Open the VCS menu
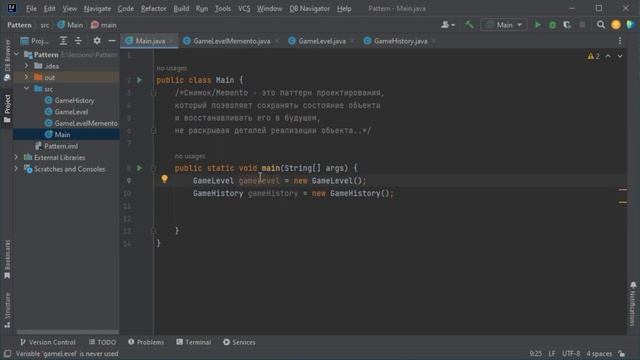This screenshot has width=640, height=360. tap(244, 8)
